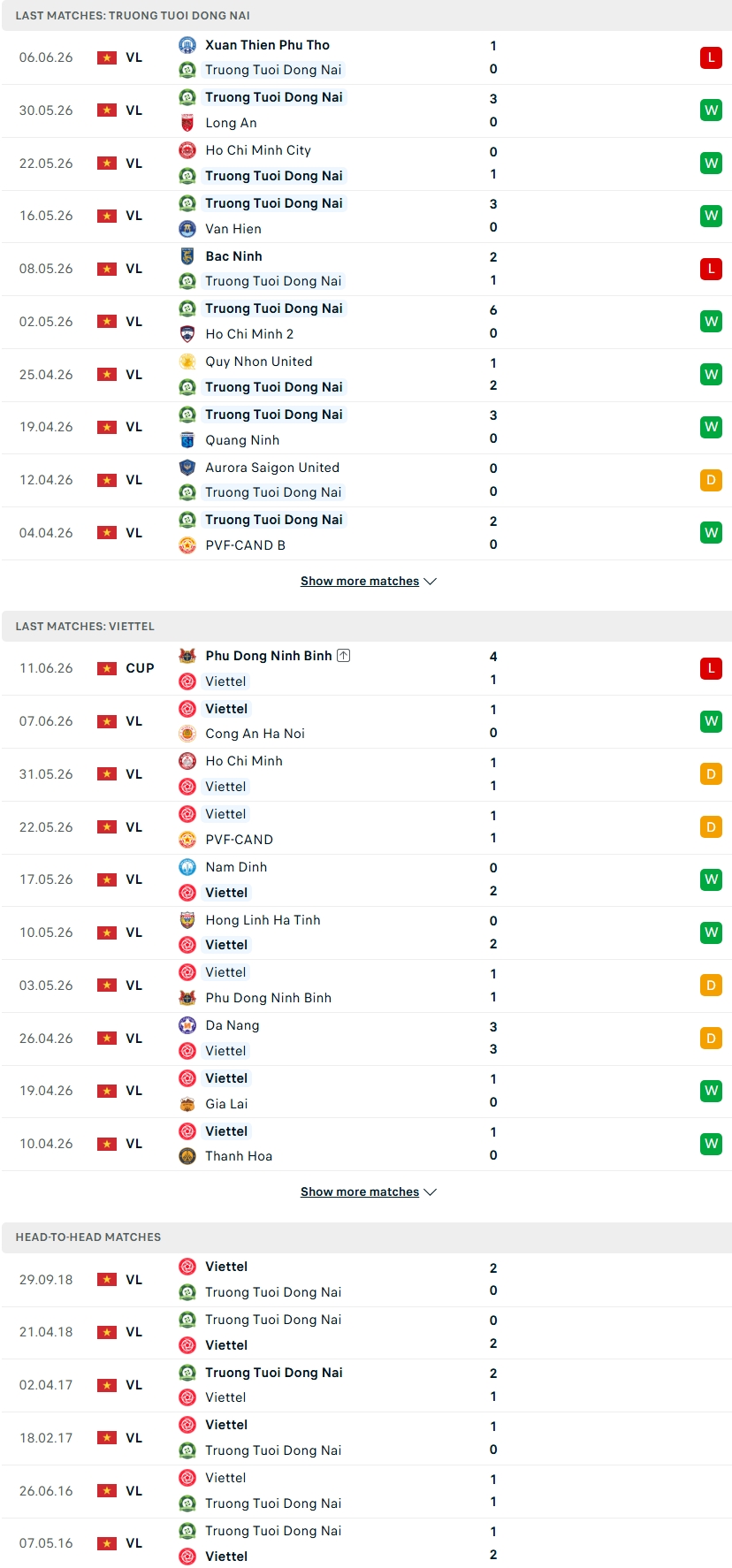Viewport: 732px width, 1568px height.
Task: Click the Phu Dong Ninh Binh advancement icon
Action: [344, 656]
